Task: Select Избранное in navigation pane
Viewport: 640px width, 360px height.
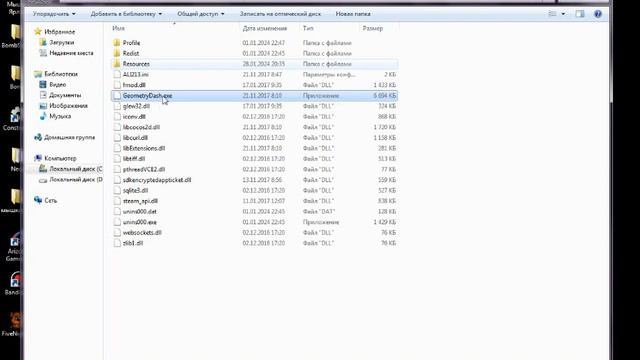Action: (60, 32)
